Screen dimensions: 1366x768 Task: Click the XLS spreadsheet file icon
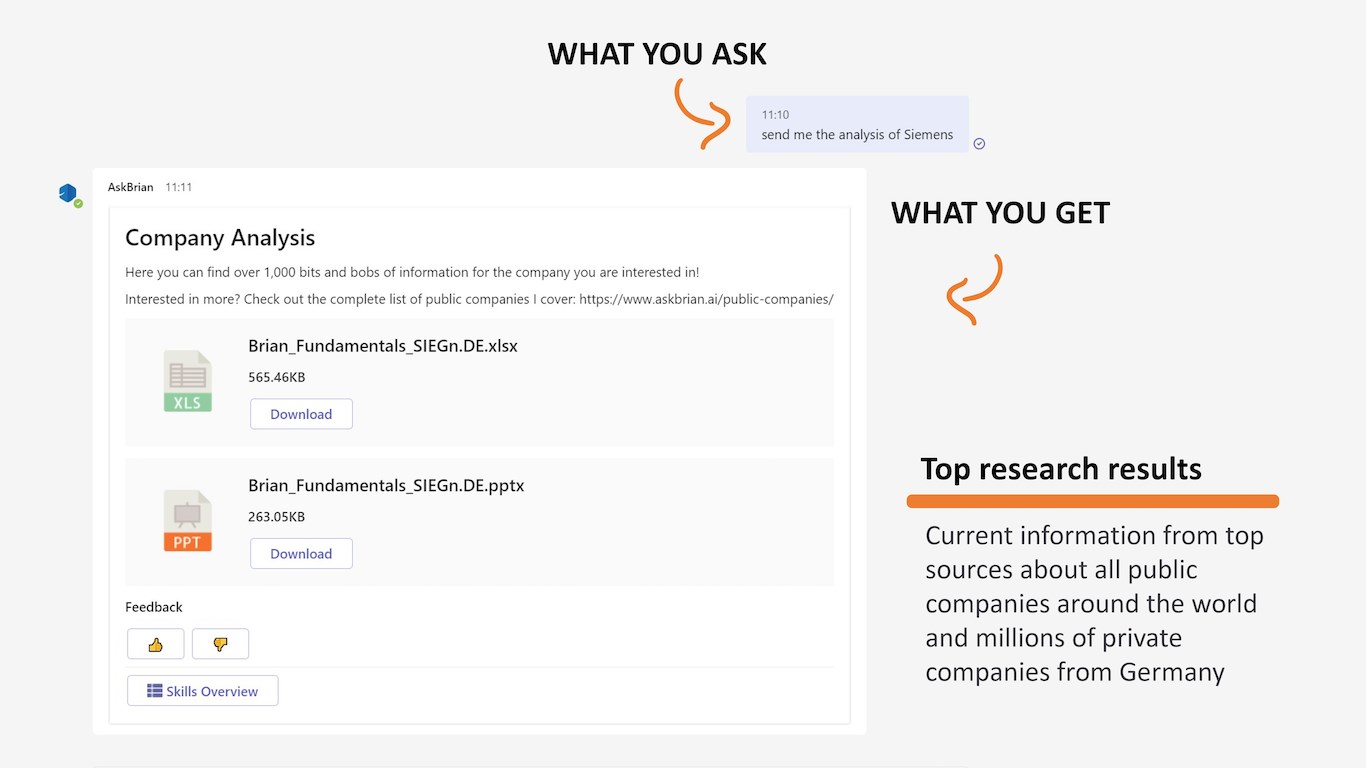187,381
